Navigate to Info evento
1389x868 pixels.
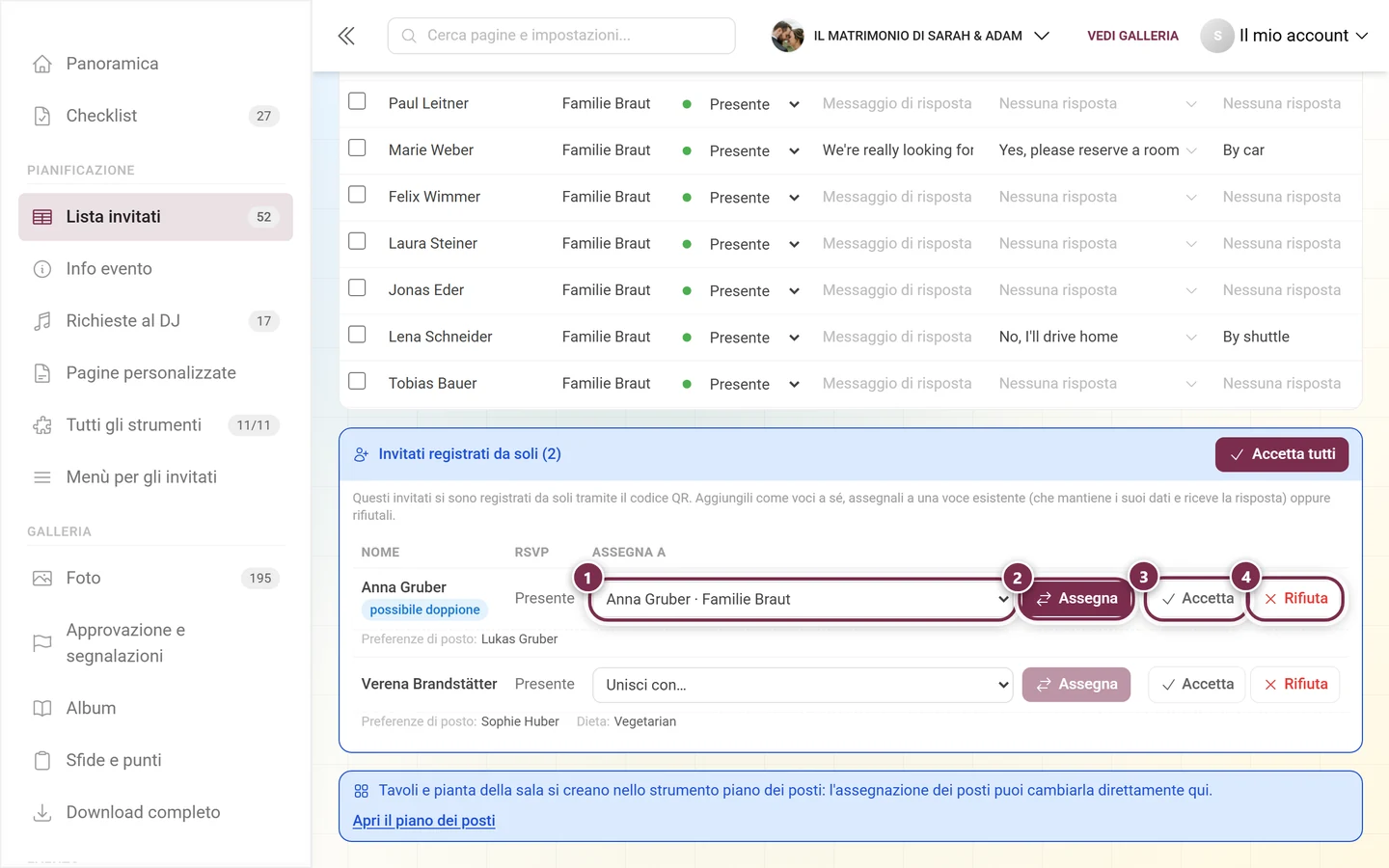pyautogui.click(x=155, y=269)
